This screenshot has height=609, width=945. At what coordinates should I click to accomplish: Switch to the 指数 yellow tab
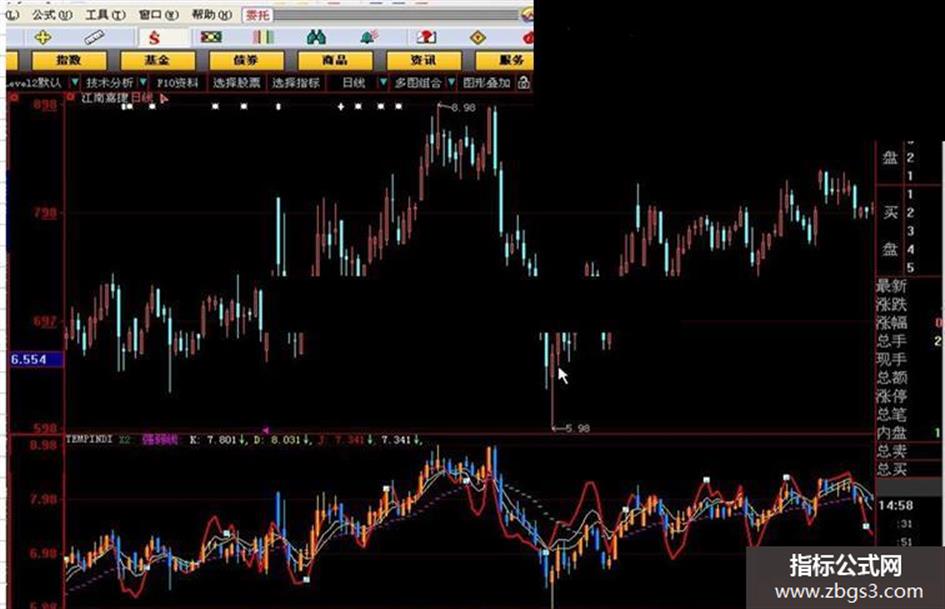[69, 60]
